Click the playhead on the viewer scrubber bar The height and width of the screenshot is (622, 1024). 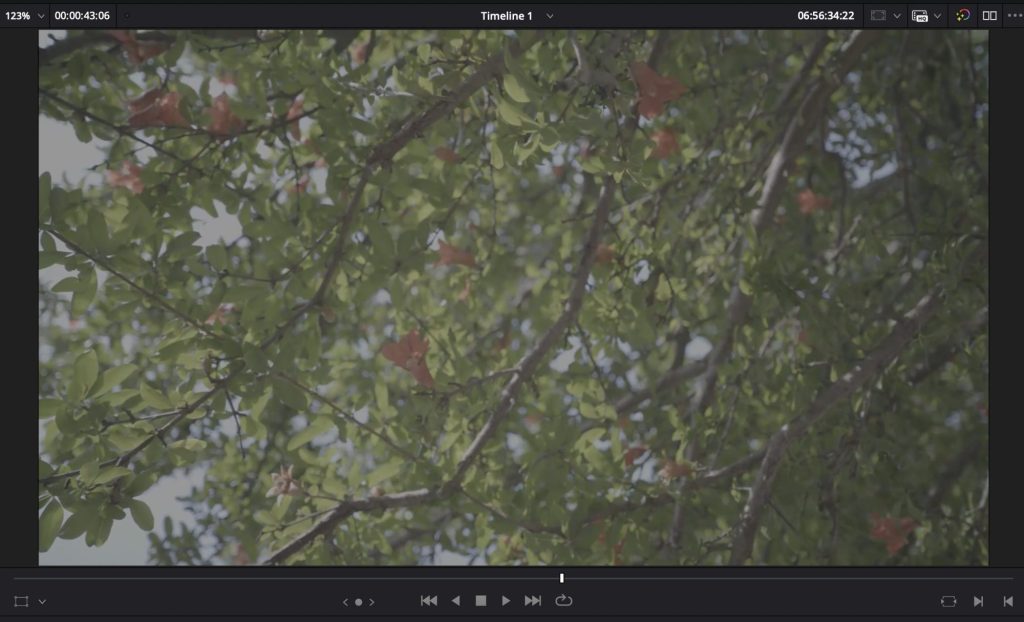coord(562,578)
